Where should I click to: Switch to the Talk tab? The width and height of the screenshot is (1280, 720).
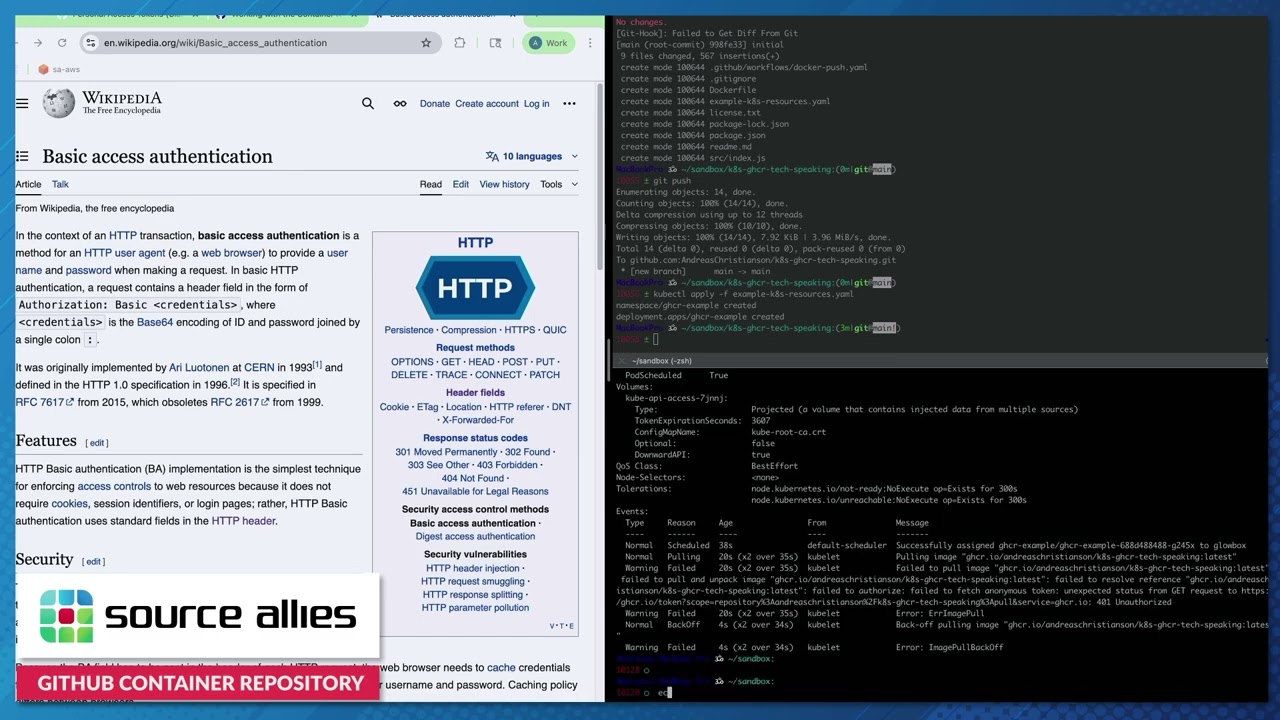(x=60, y=184)
